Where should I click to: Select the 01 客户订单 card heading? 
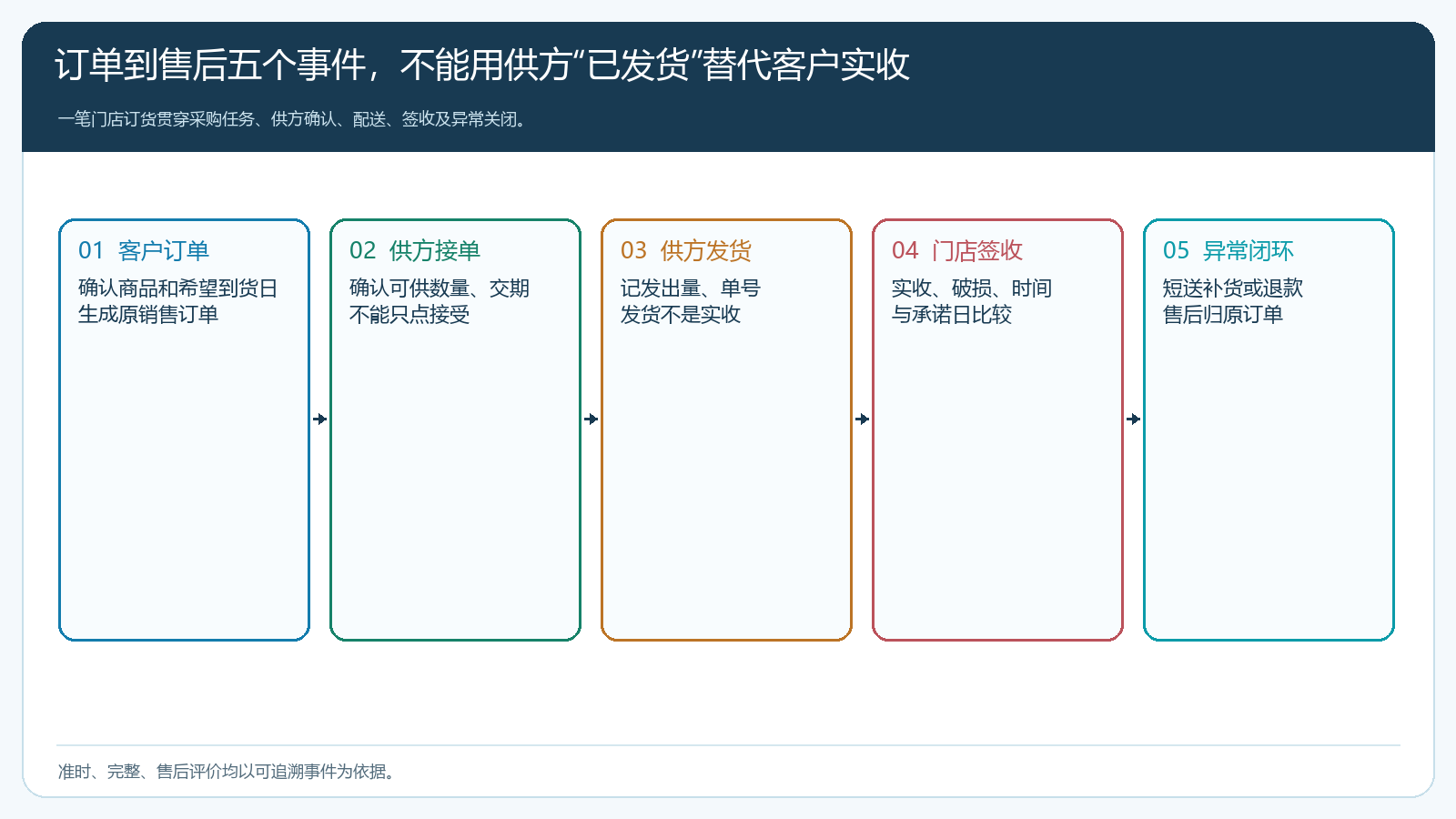pyautogui.click(x=144, y=250)
